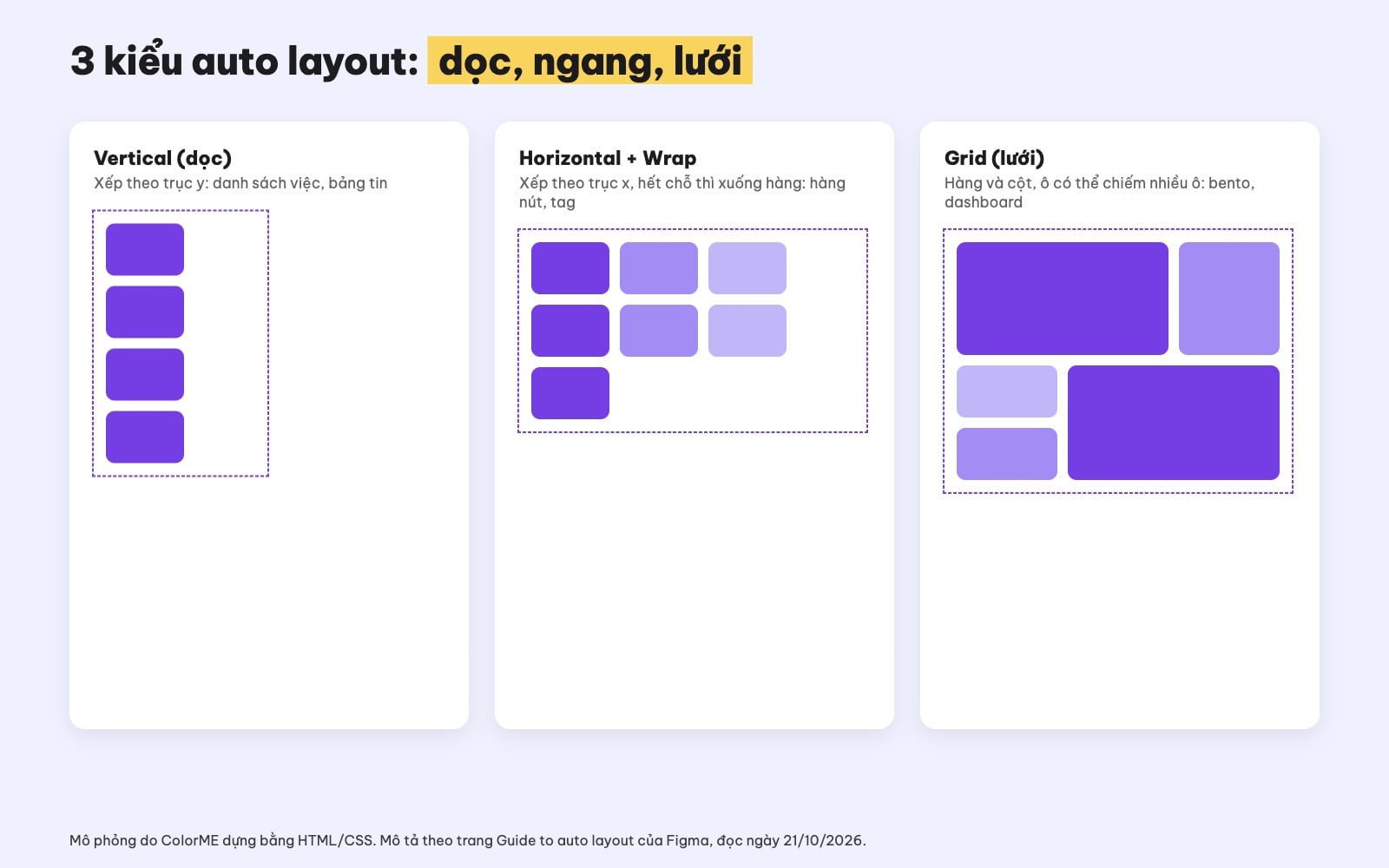Click the light purple block beside the Grid's top wide block
Image resolution: width=1389 pixels, height=868 pixels.
(x=1229, y=299)
